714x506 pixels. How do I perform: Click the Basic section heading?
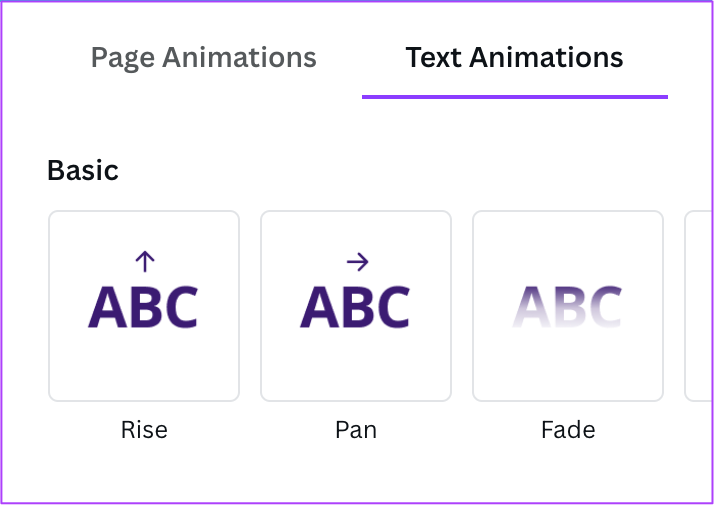[83, 171]
